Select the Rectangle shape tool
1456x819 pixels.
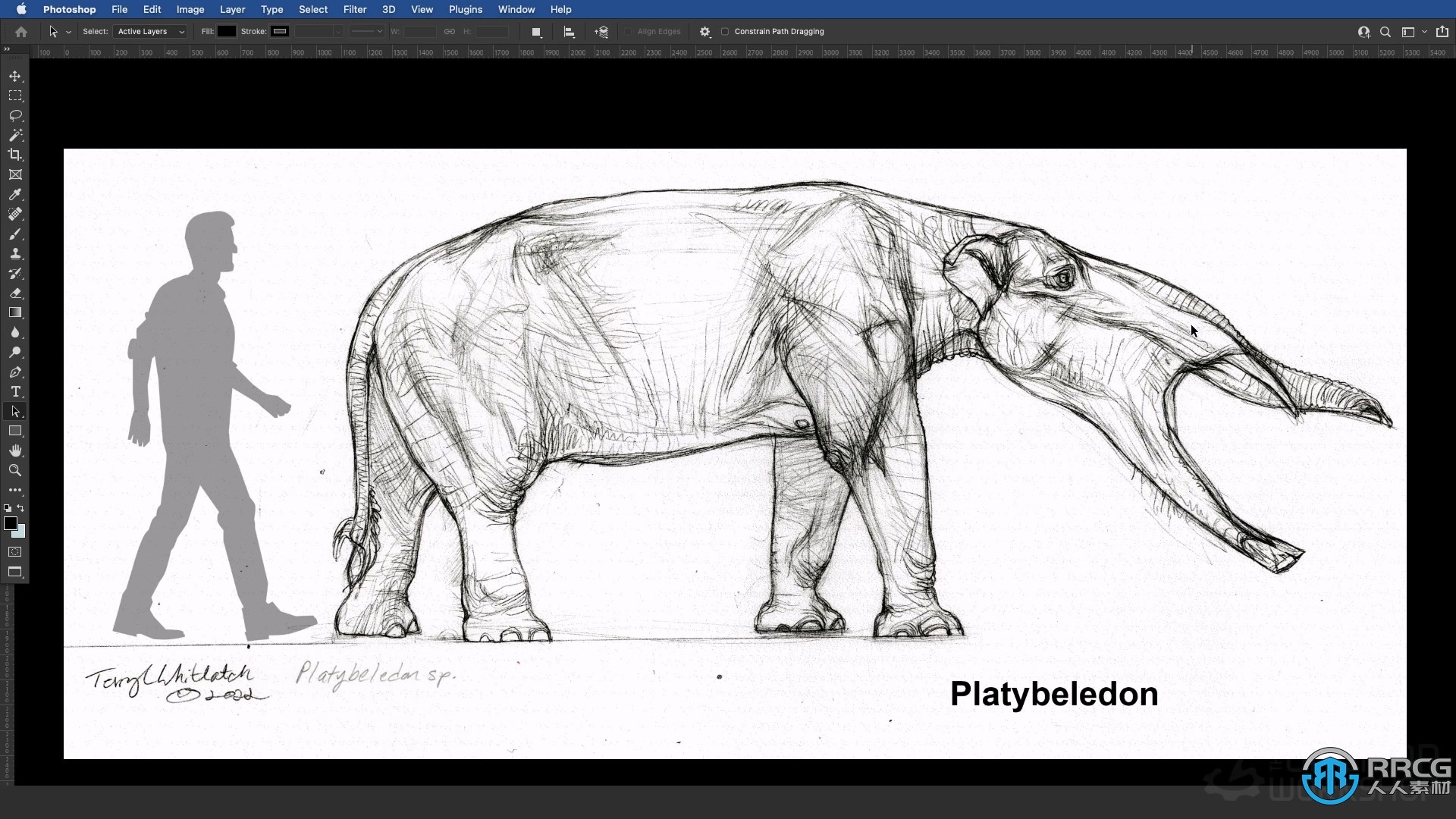pyautogui.click(x=15, y=431)
